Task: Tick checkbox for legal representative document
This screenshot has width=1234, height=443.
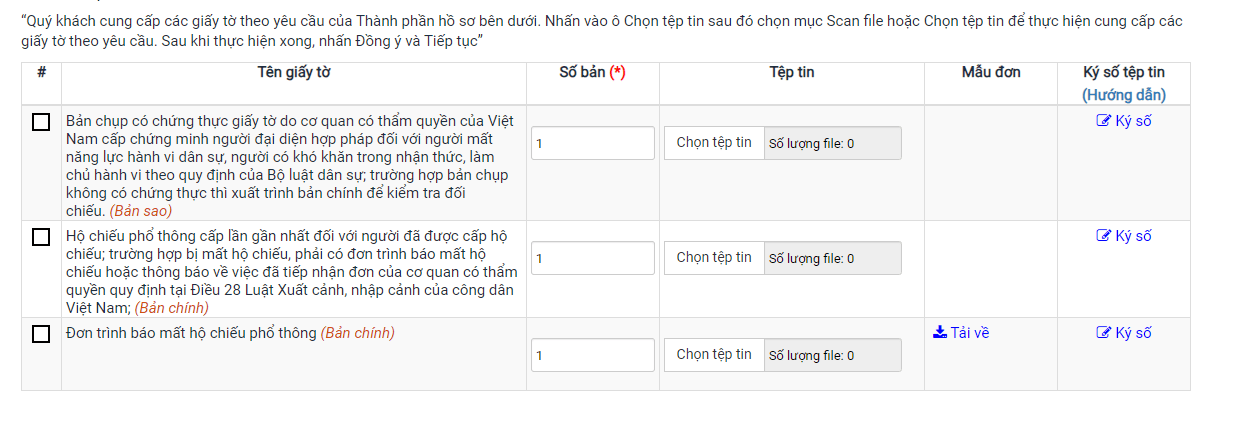Action: (41, 122)
